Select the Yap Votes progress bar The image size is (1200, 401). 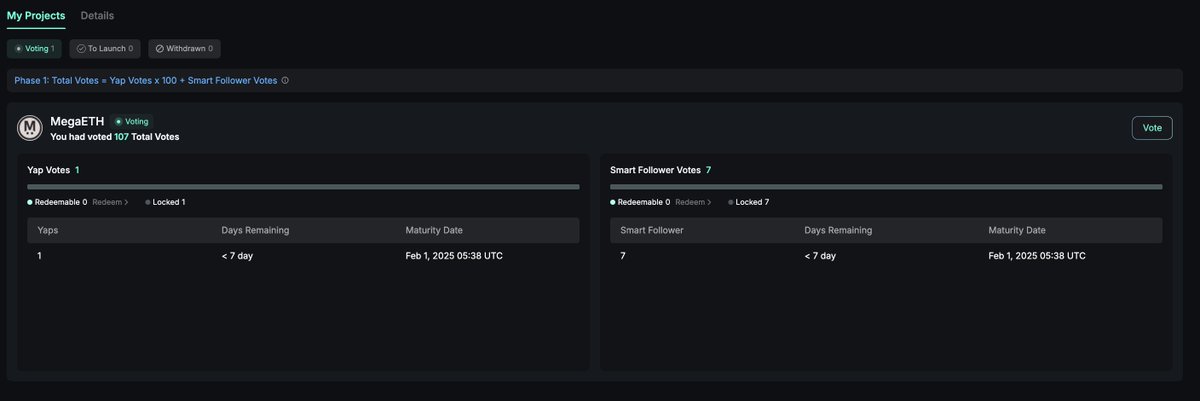point(303,186)
